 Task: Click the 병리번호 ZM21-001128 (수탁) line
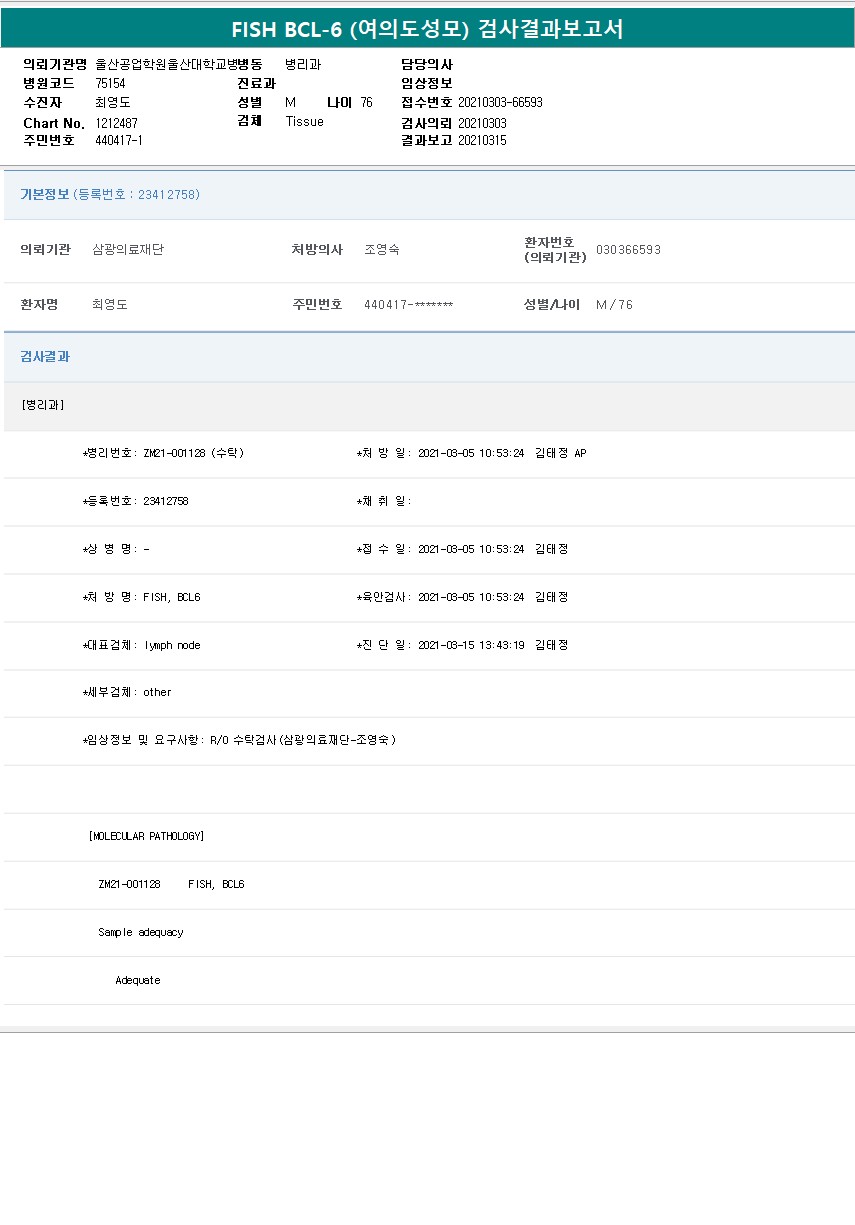(x=163, y=453)
